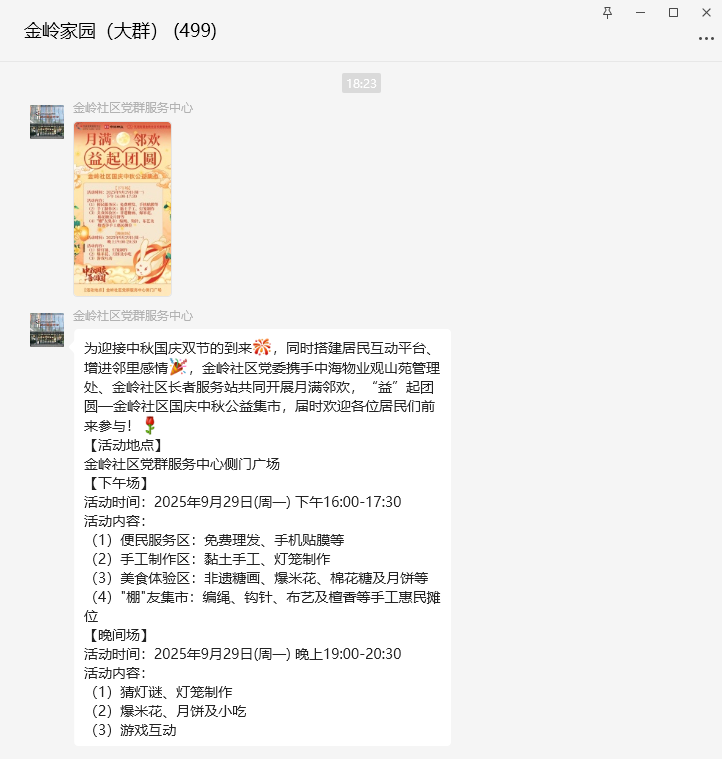This screenshot has height=759, width=722.
Task: Open the three-dot chat info menu
Action: click(x=706, y=39)
